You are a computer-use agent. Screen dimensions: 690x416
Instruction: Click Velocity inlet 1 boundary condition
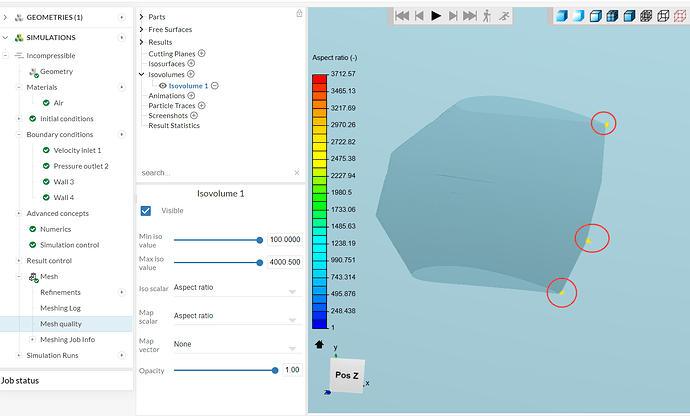[x=77, y=150]
